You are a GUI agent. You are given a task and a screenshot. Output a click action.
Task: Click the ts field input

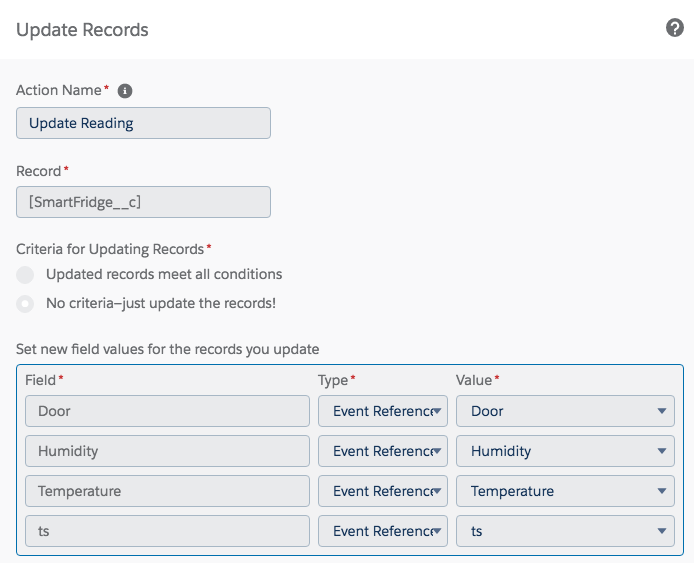click(x=167, y=531)
